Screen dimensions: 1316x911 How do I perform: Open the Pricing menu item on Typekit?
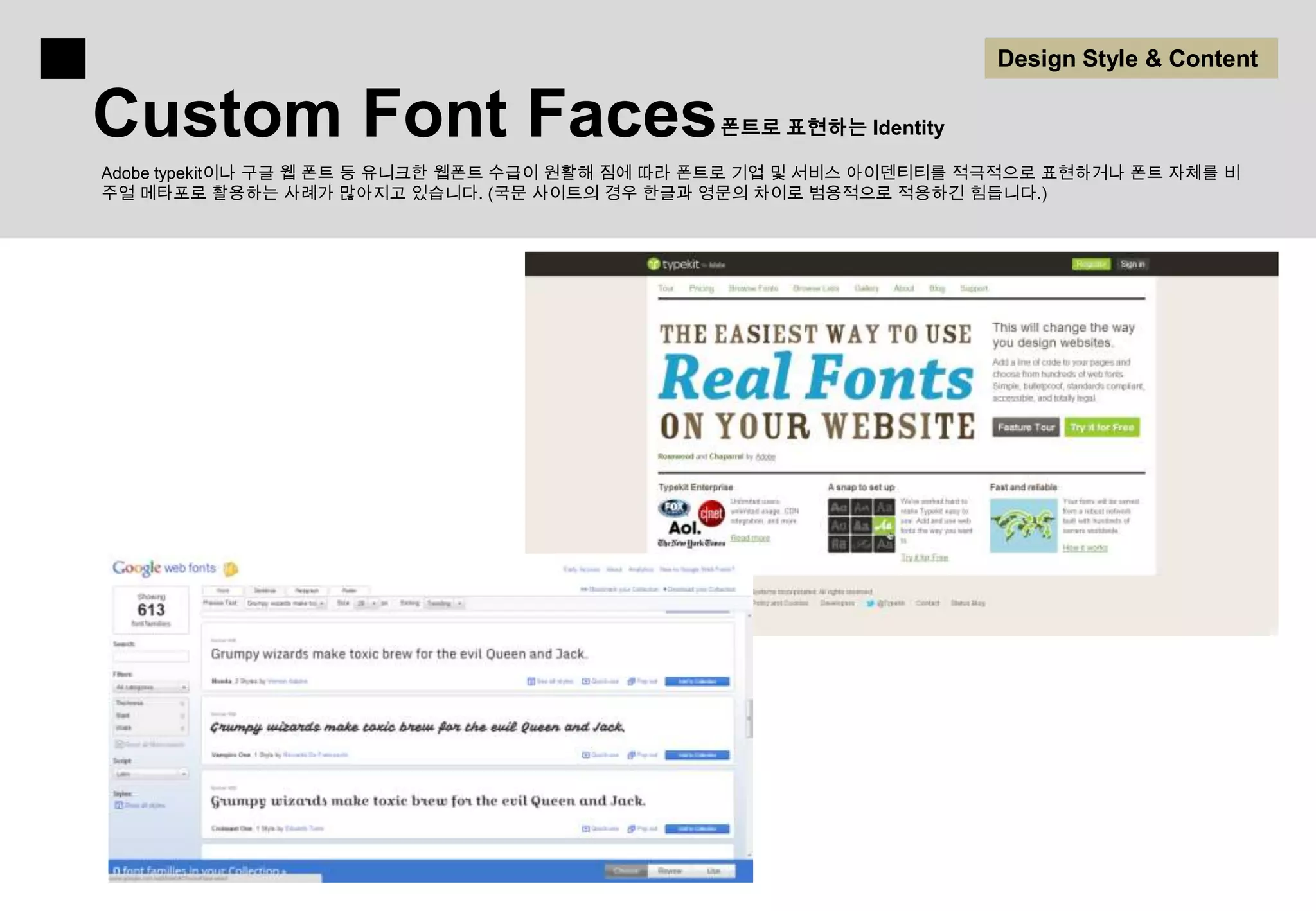pyautogui.click(x=702, y=288)
